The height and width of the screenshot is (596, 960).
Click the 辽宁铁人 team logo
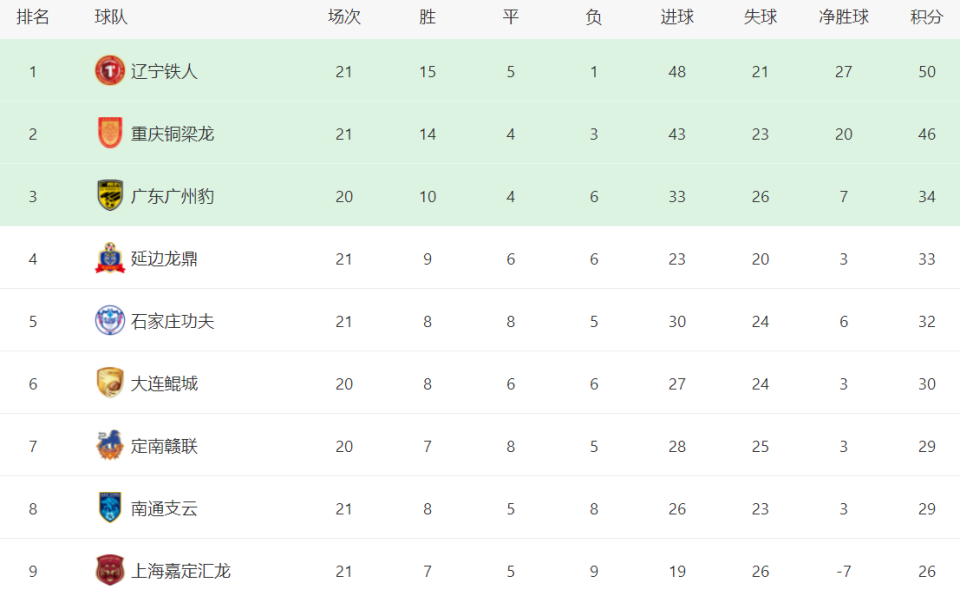pos(110,70)
